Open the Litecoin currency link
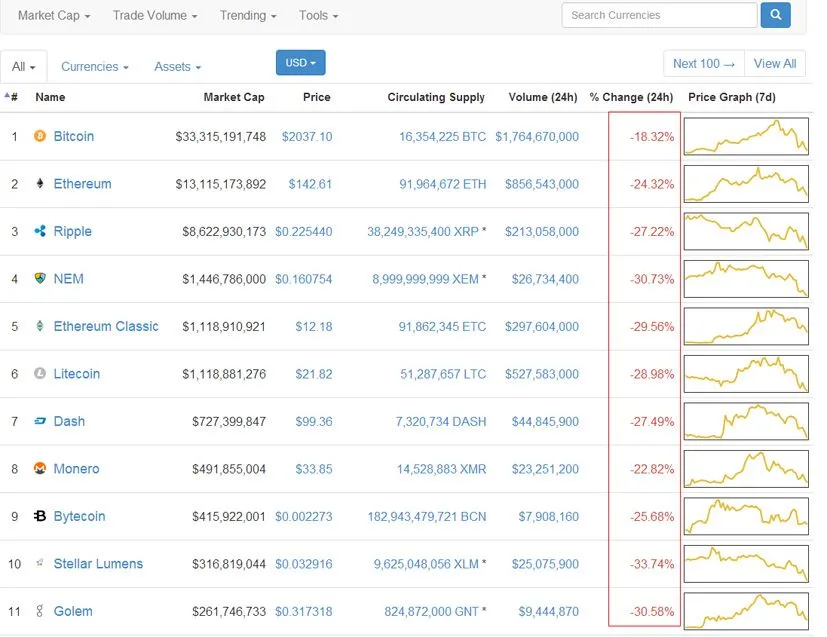Viewport: 827px width, 637px height. (x=76, y=373)
